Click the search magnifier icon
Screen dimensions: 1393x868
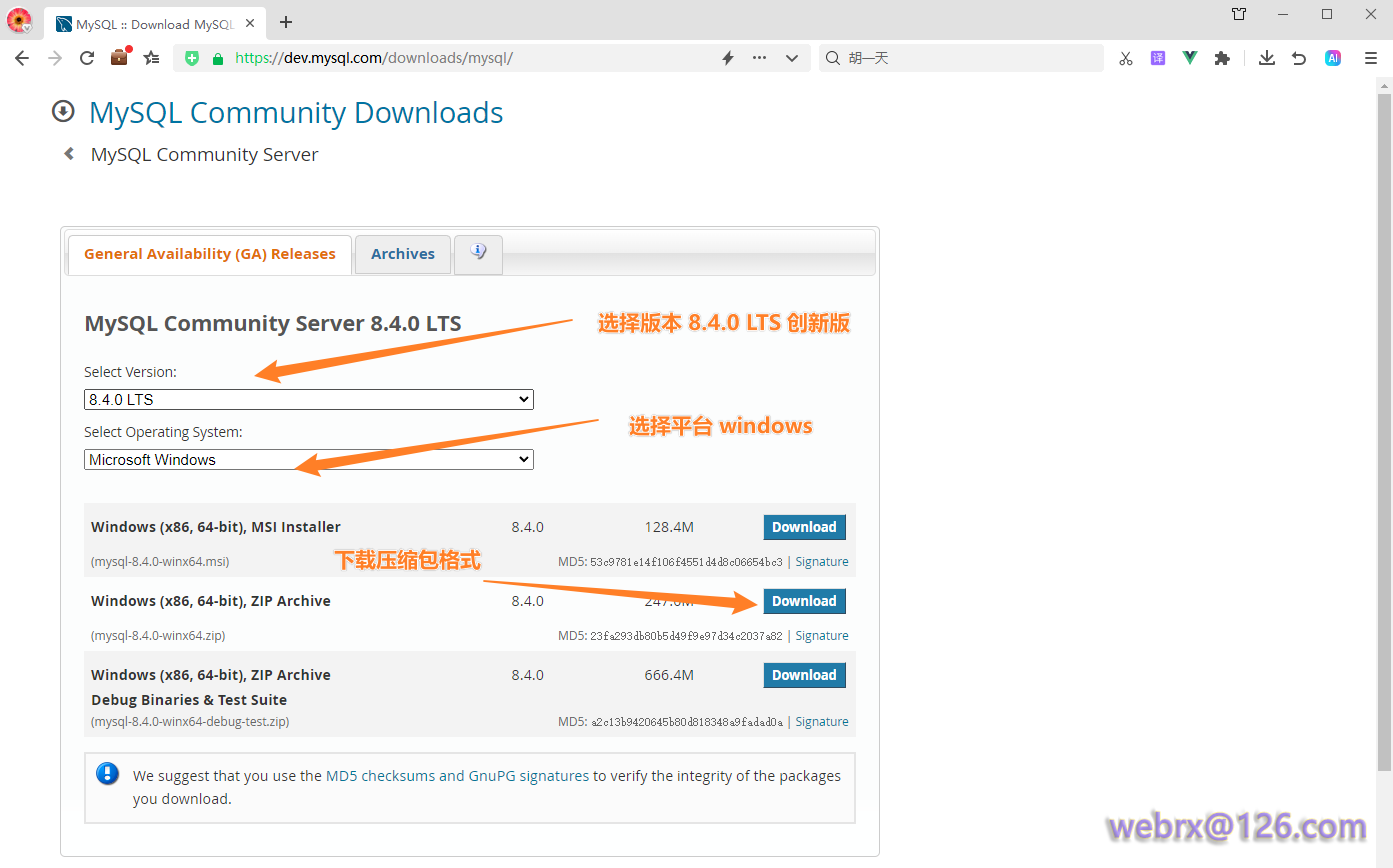click(x=833, y=58)
